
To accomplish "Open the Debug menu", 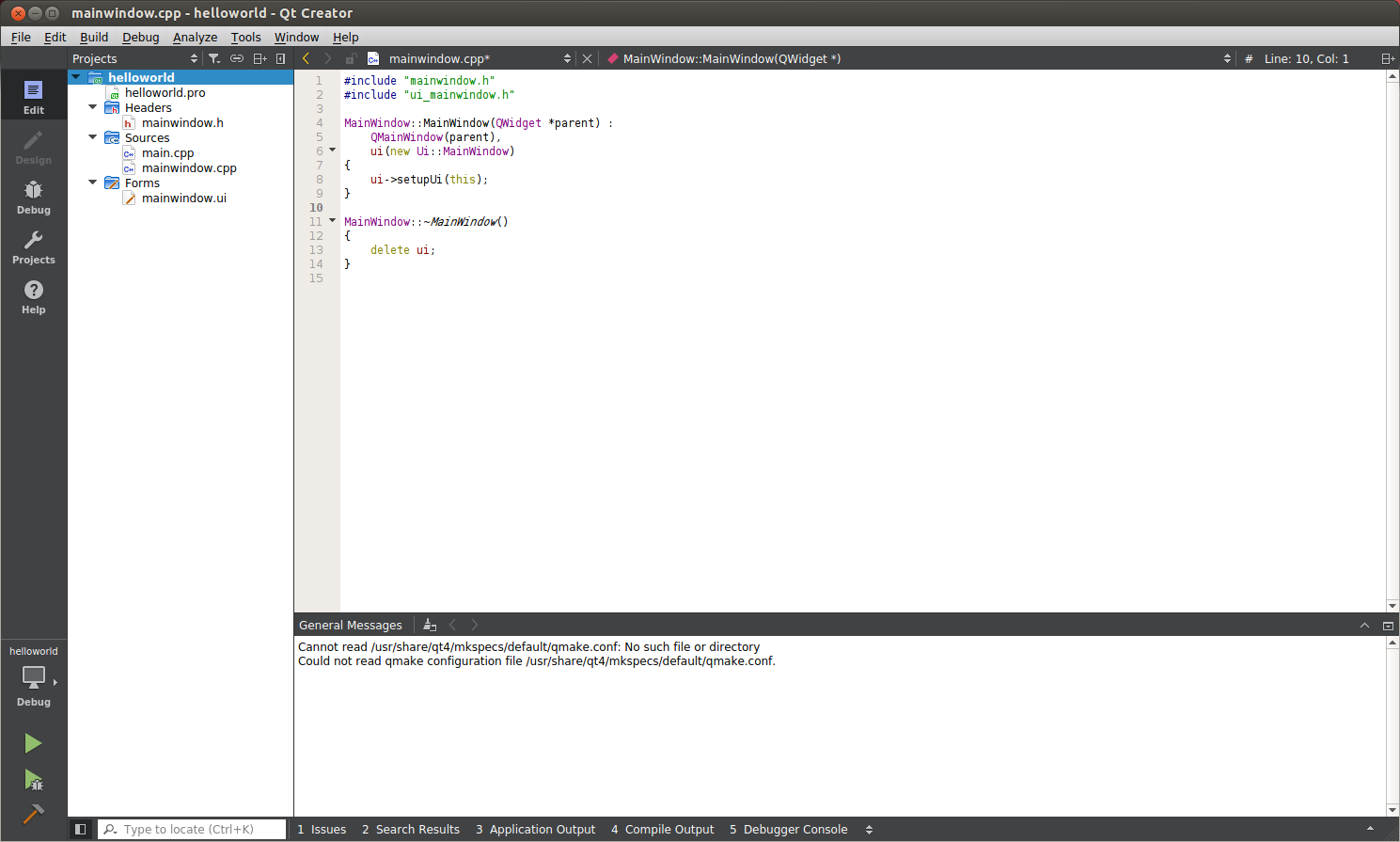I will [141, 37].
